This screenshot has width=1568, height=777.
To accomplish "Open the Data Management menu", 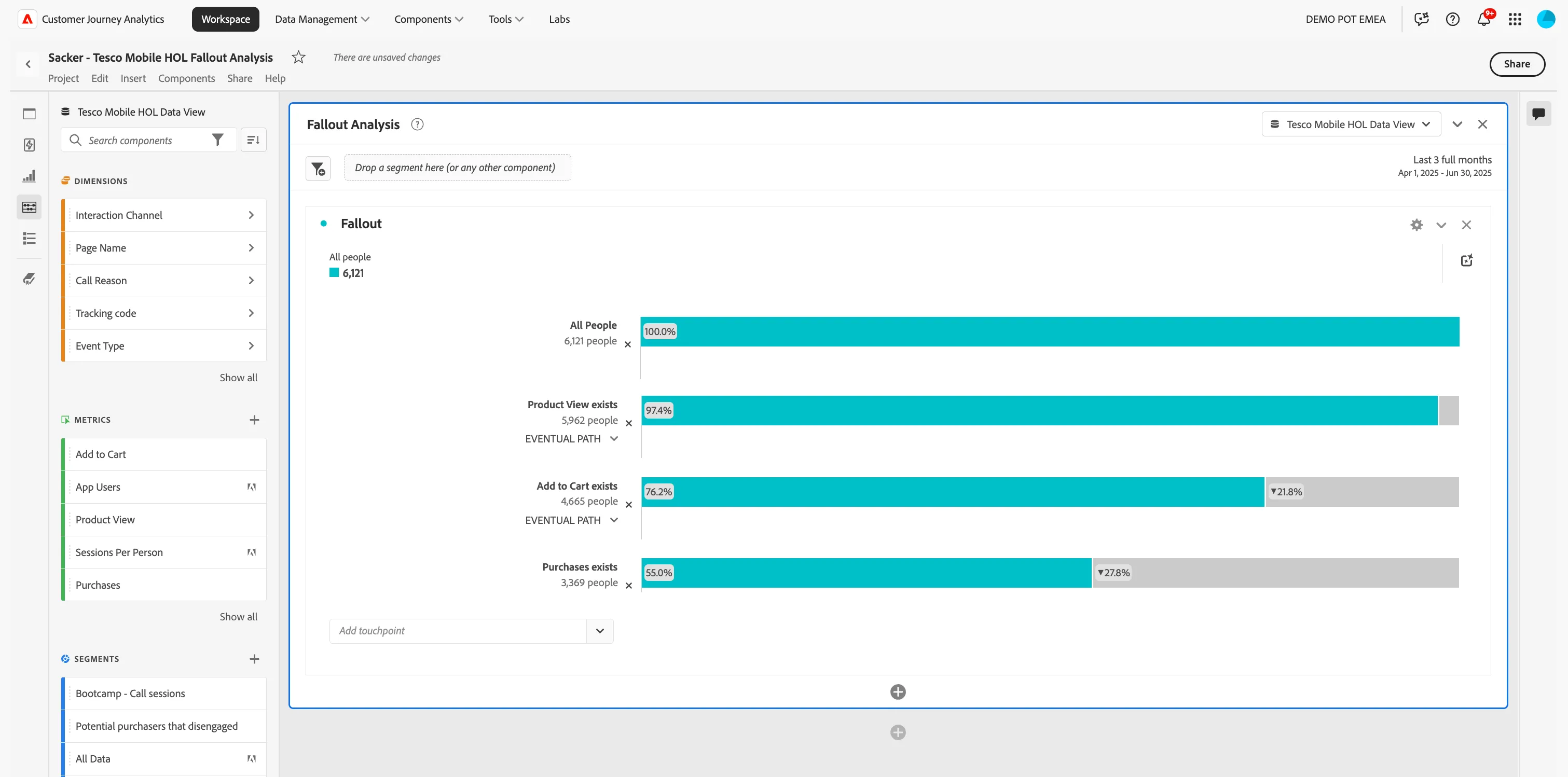I will 322,19.
